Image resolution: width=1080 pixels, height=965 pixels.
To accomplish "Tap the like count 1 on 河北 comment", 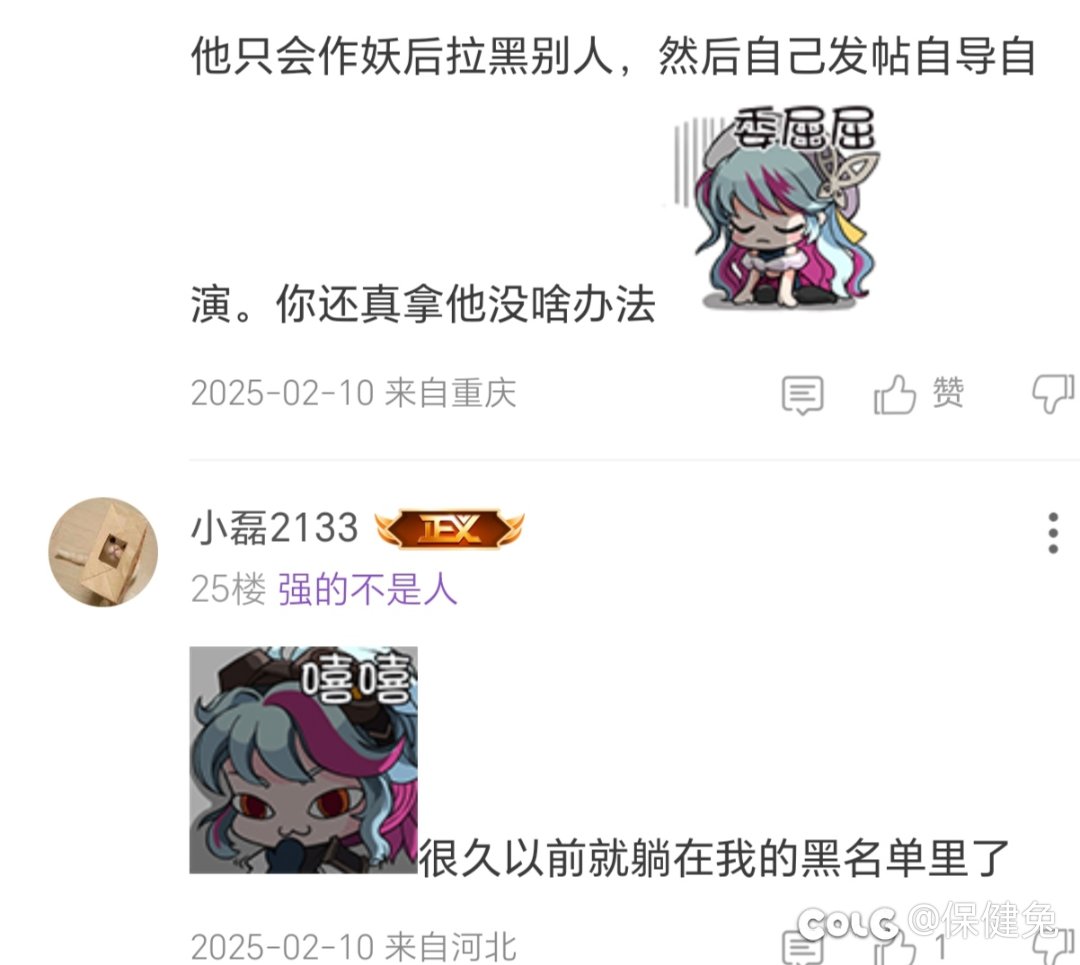I will (941, 948).
